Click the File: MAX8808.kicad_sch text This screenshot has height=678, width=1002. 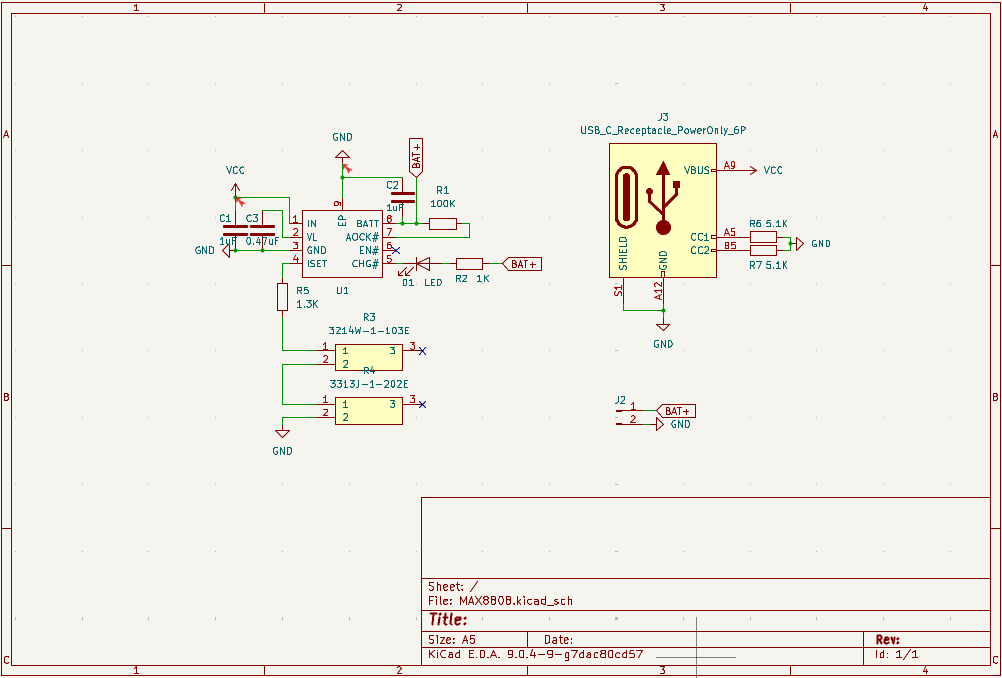[500, 601]
